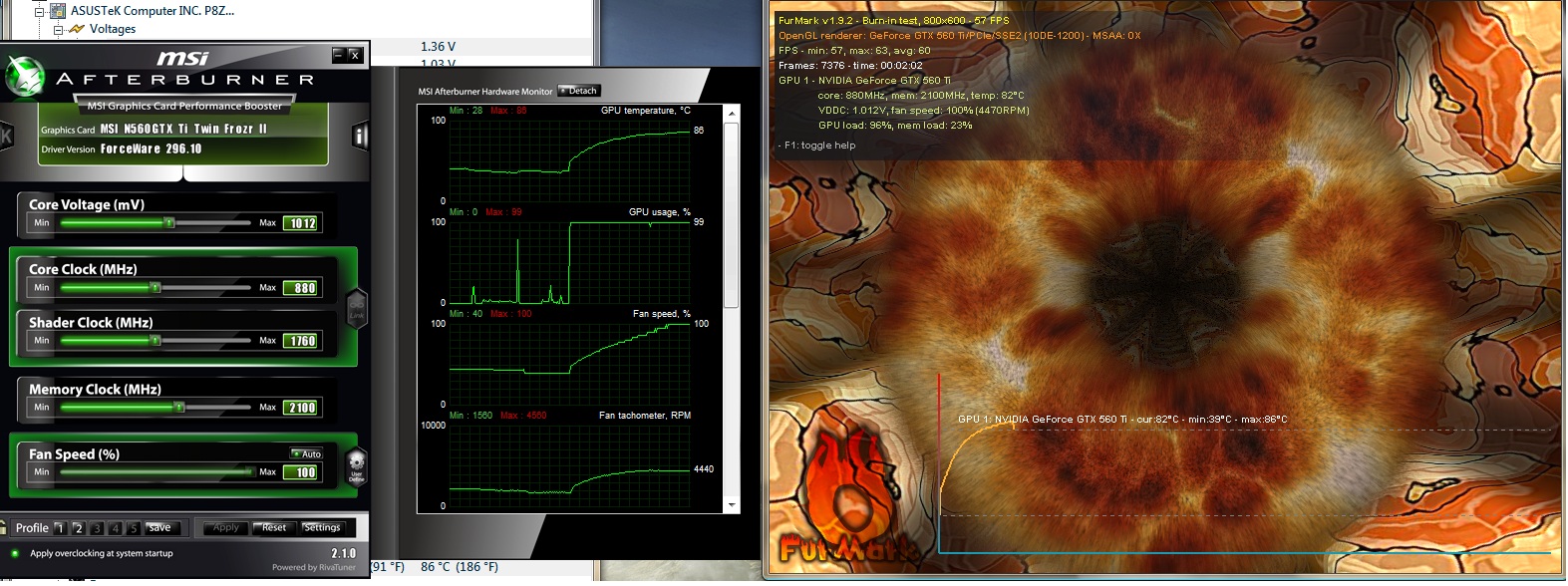Open Afterburner Settings
This screenshot has height=586, width=1568.
click(x=322, y=528)
